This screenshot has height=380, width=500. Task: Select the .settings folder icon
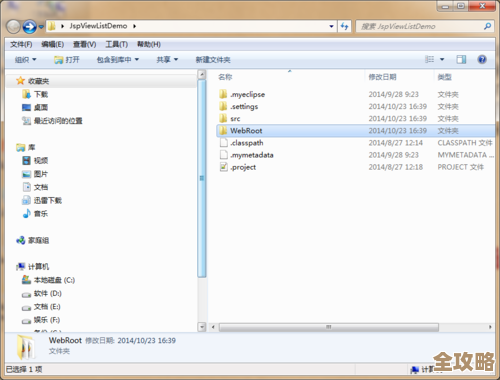tap(223, 106)
